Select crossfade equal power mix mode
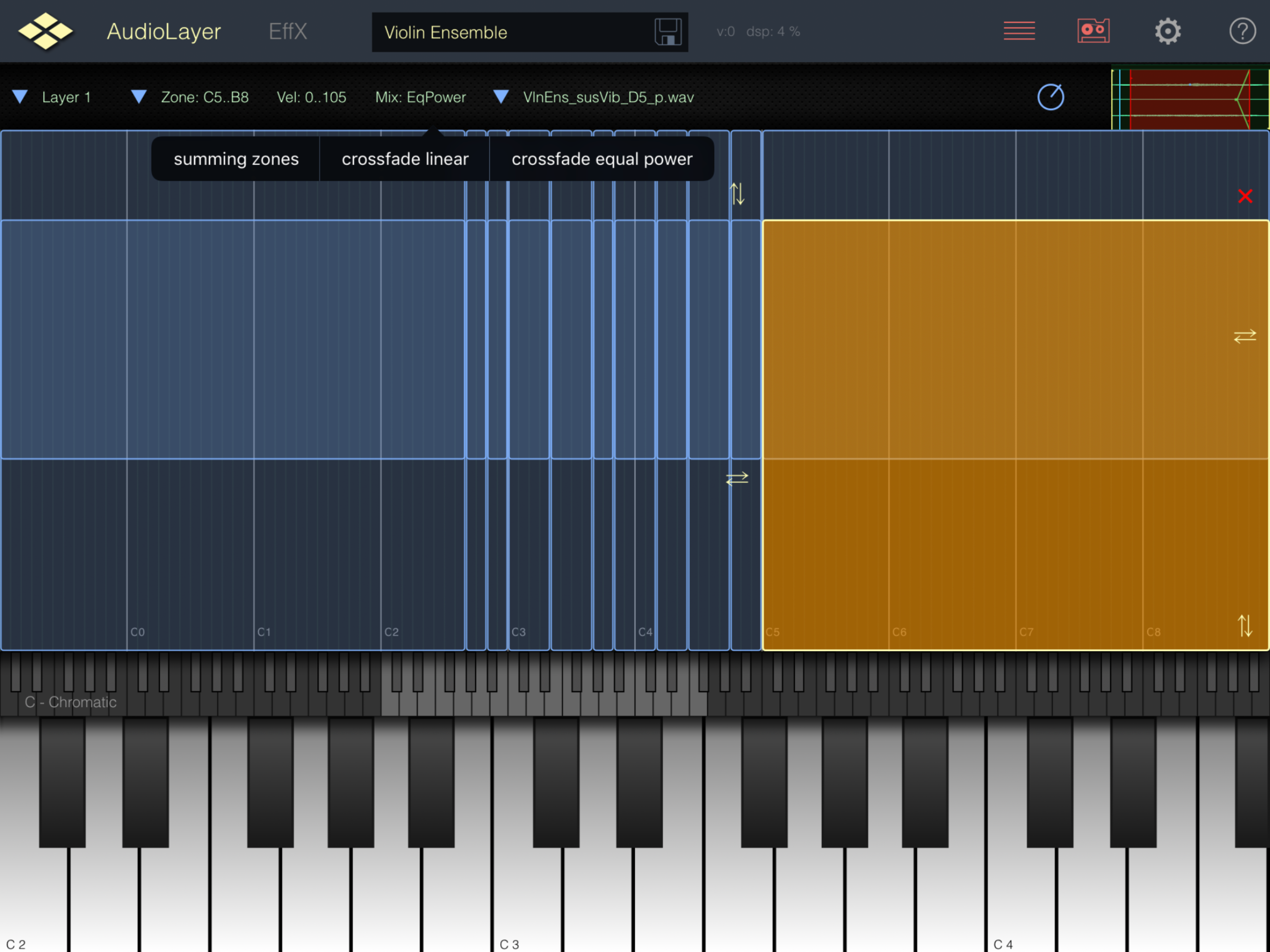1270x952 pixels. 602,159
